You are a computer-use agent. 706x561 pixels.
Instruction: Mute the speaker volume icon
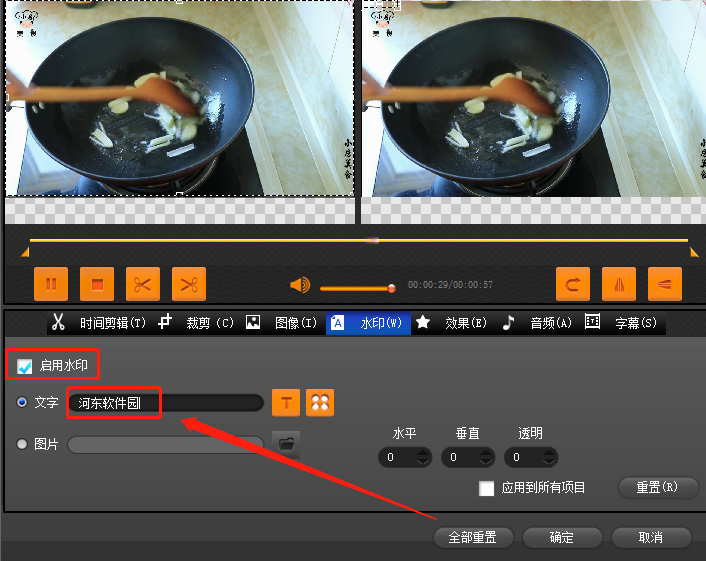(x=300, y=285)
